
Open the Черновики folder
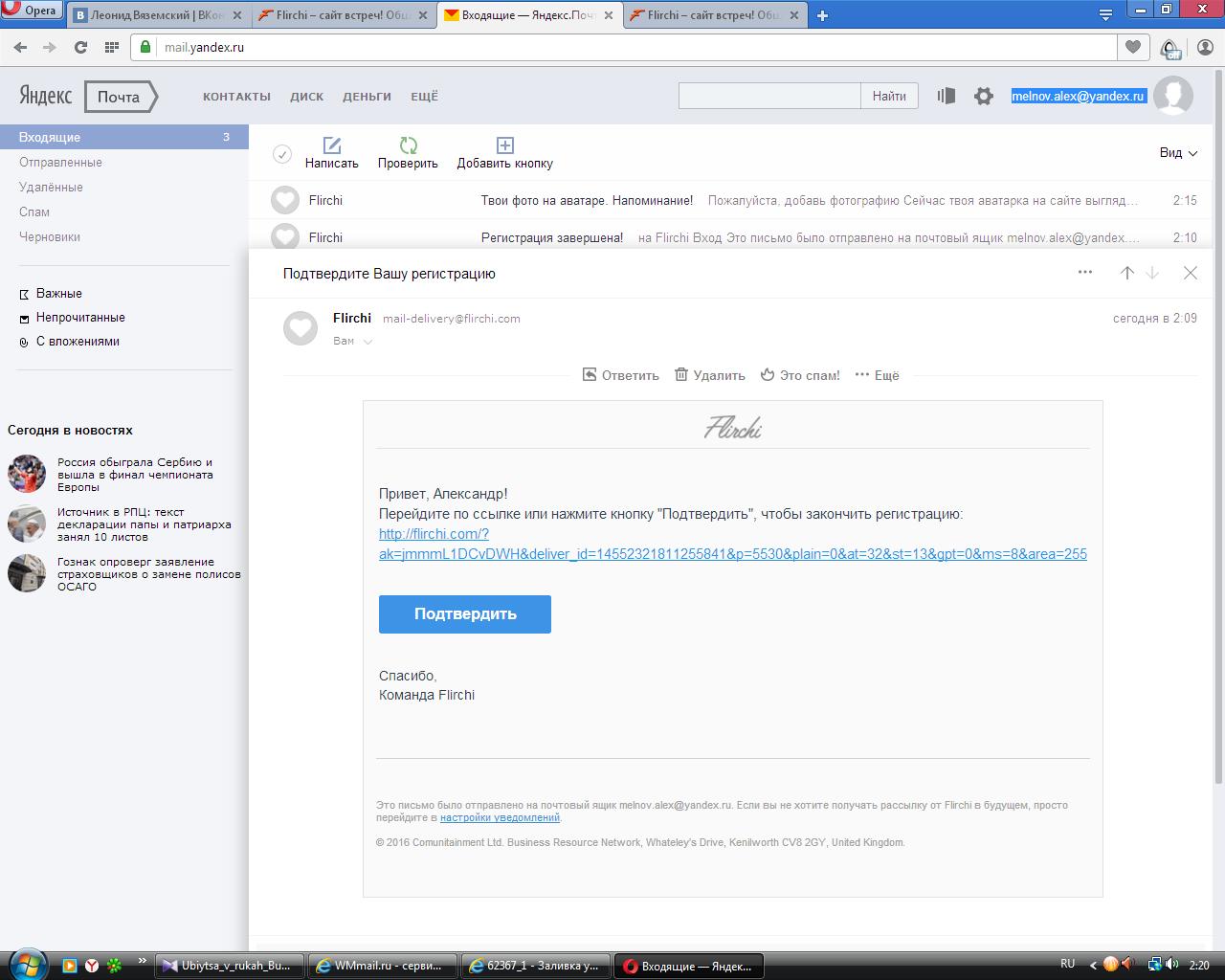pyautogui.click(x=50, y=236)
